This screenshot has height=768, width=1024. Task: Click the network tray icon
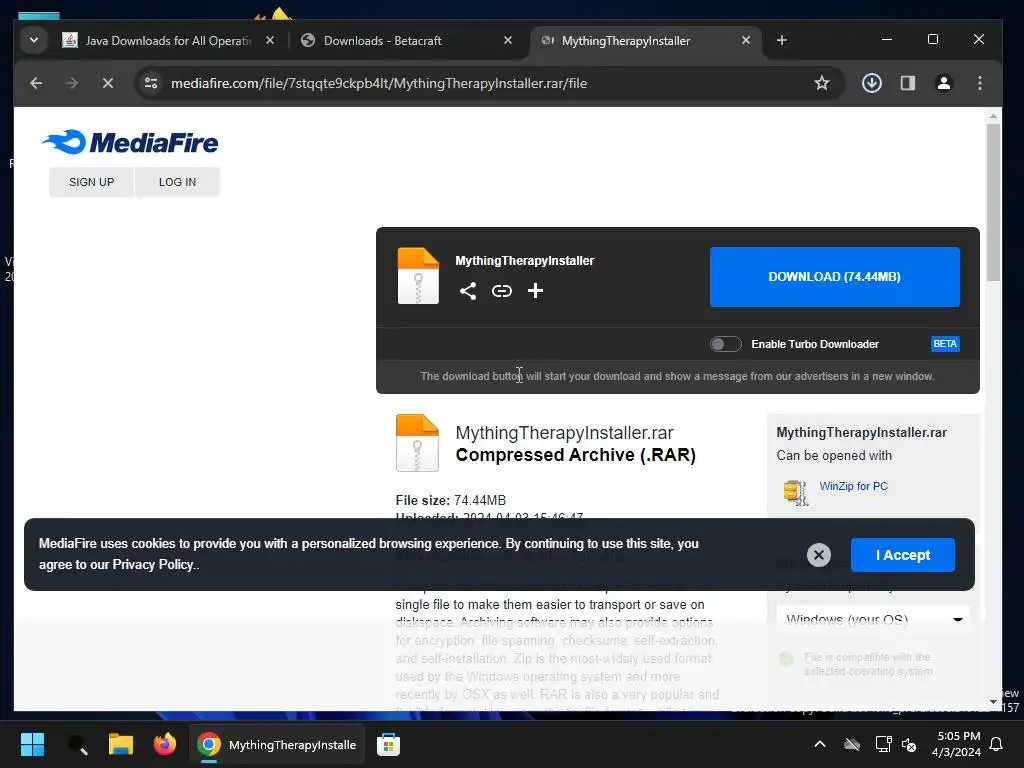[x=883, y=744]
